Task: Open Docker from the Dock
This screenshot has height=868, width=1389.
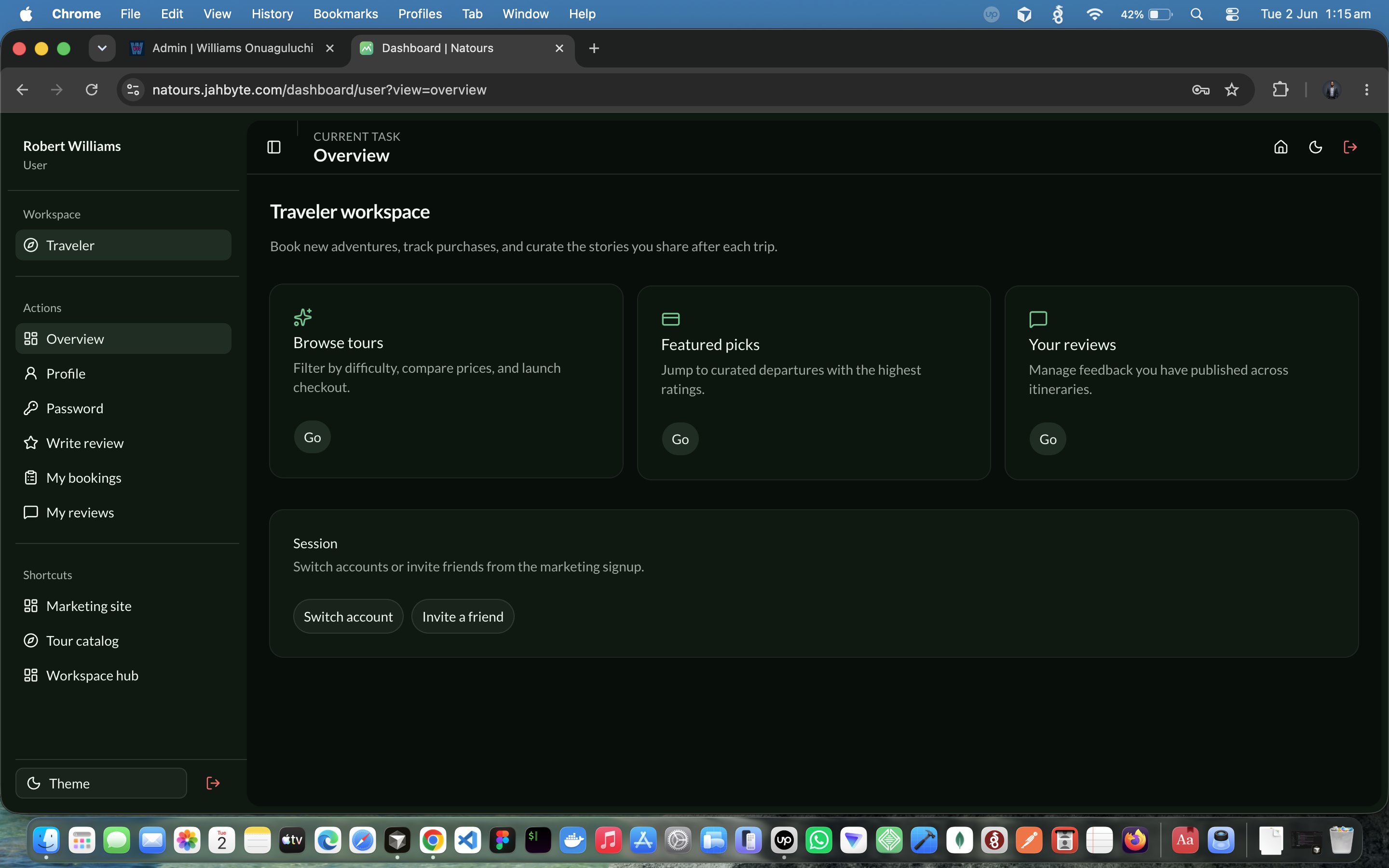Action: point(573,841)
